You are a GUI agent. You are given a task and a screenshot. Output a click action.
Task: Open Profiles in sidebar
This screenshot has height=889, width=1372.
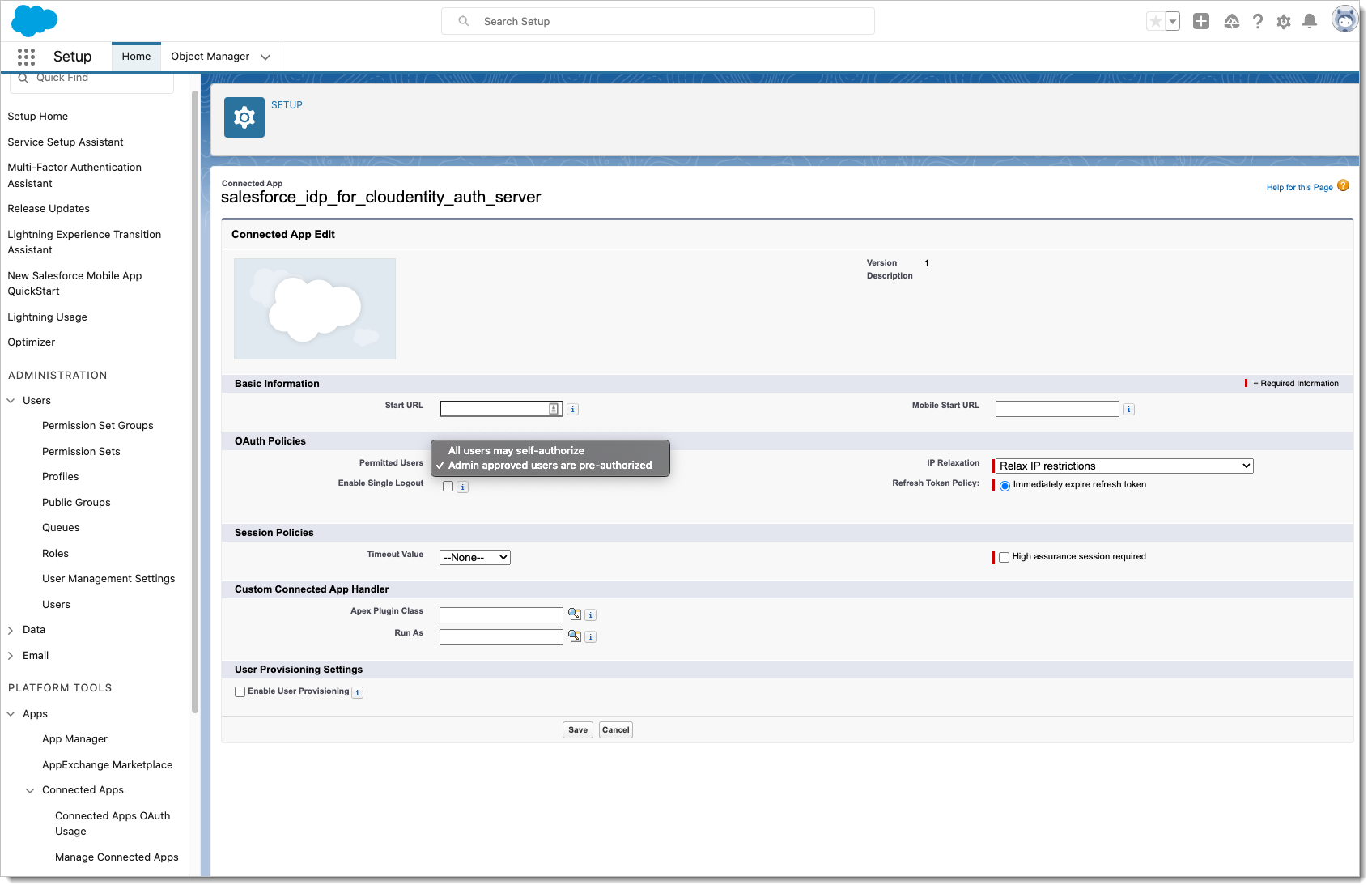tap(61, 477)
